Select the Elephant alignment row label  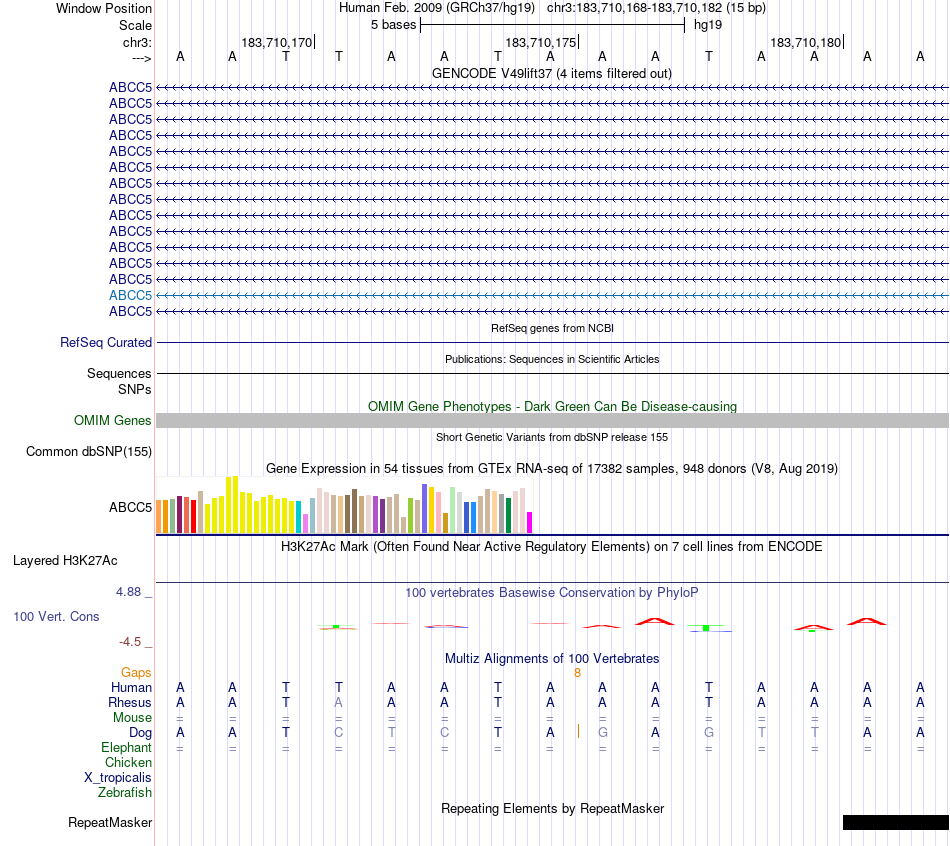point(127,747)
